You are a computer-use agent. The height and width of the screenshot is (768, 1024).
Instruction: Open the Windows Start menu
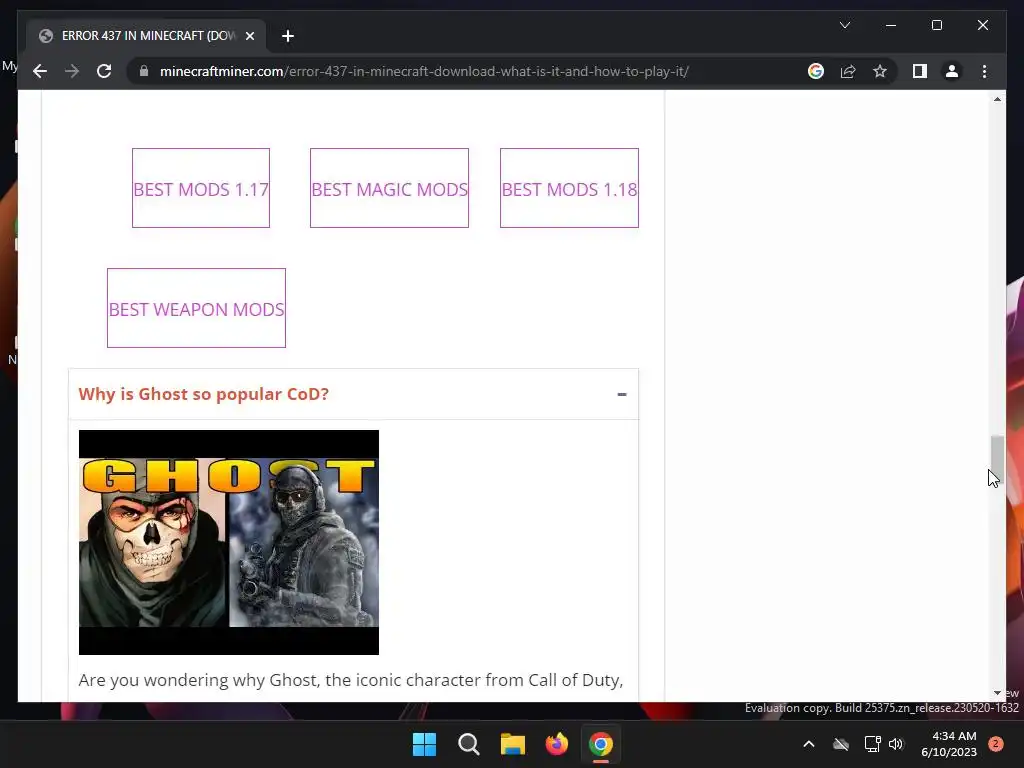tap(424, 744)
